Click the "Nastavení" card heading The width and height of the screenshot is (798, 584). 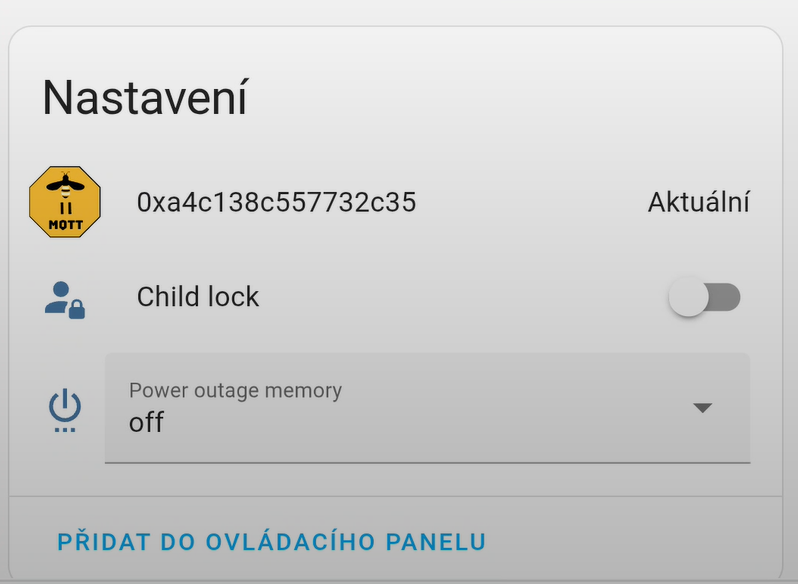145,98
